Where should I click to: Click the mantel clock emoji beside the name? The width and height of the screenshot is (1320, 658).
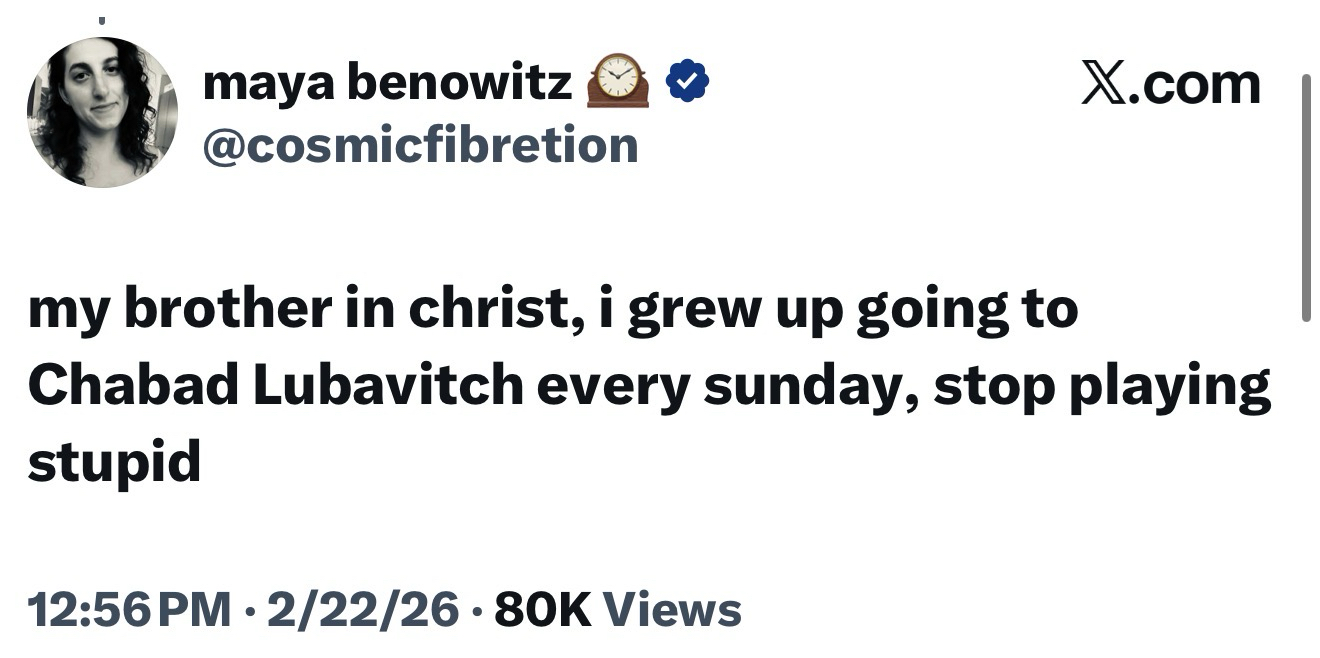(x=617, y=81)
